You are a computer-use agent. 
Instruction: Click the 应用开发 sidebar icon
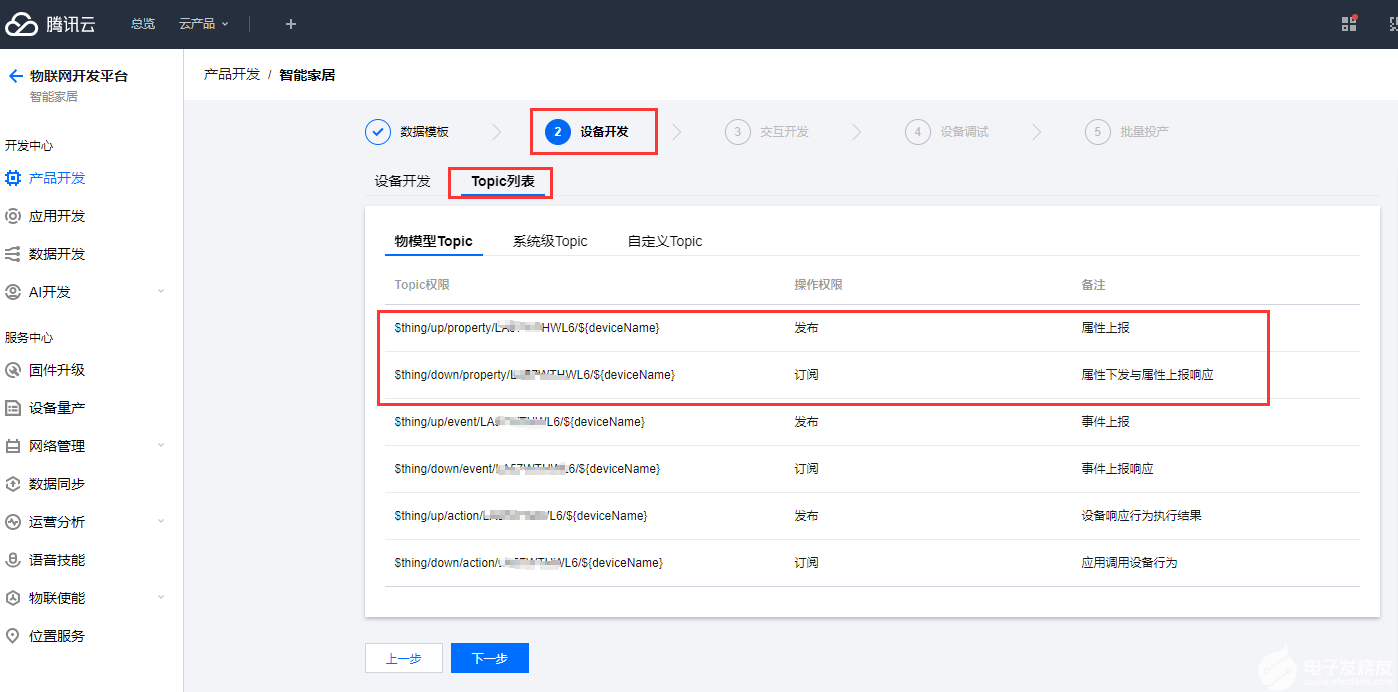13,216
